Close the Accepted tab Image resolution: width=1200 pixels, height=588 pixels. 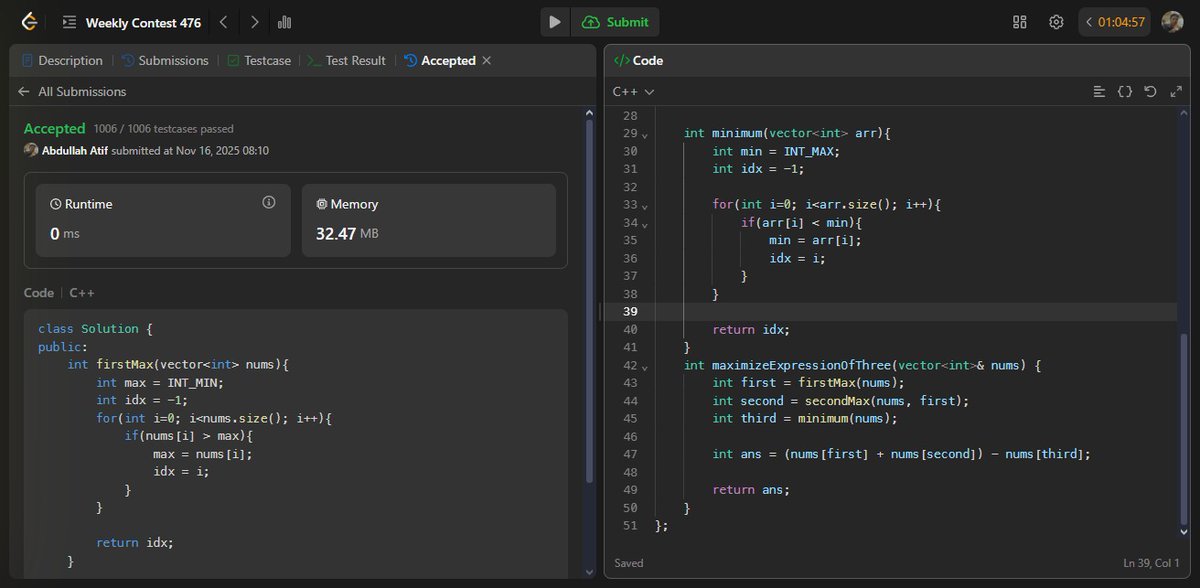pyautogui.click(x=486, y=60)
